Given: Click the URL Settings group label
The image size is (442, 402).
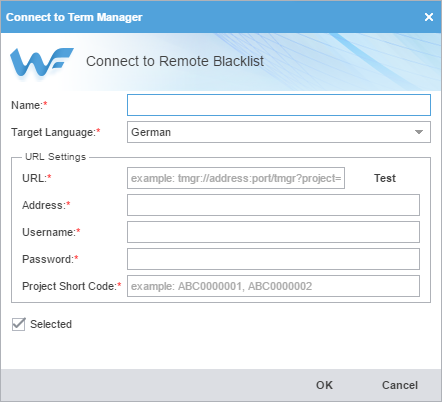Looking at the screenshot, I should [55, 157].
